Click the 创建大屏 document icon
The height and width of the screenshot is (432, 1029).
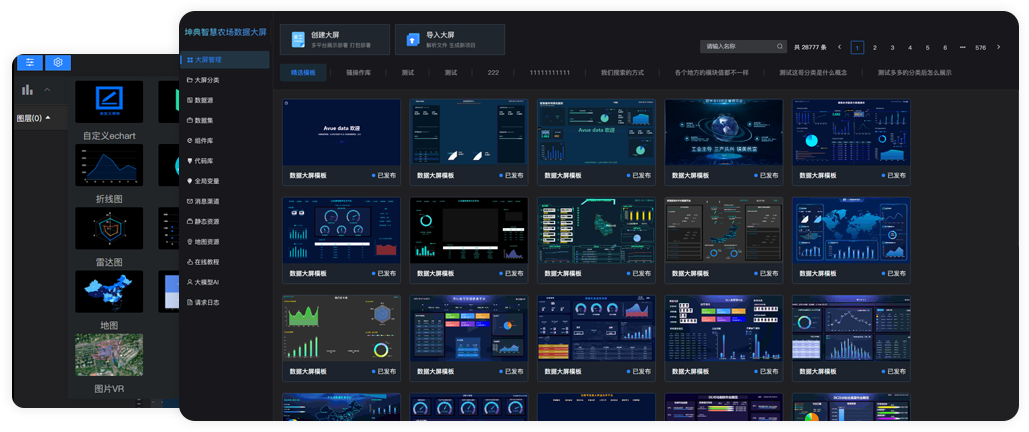point(298,40)
